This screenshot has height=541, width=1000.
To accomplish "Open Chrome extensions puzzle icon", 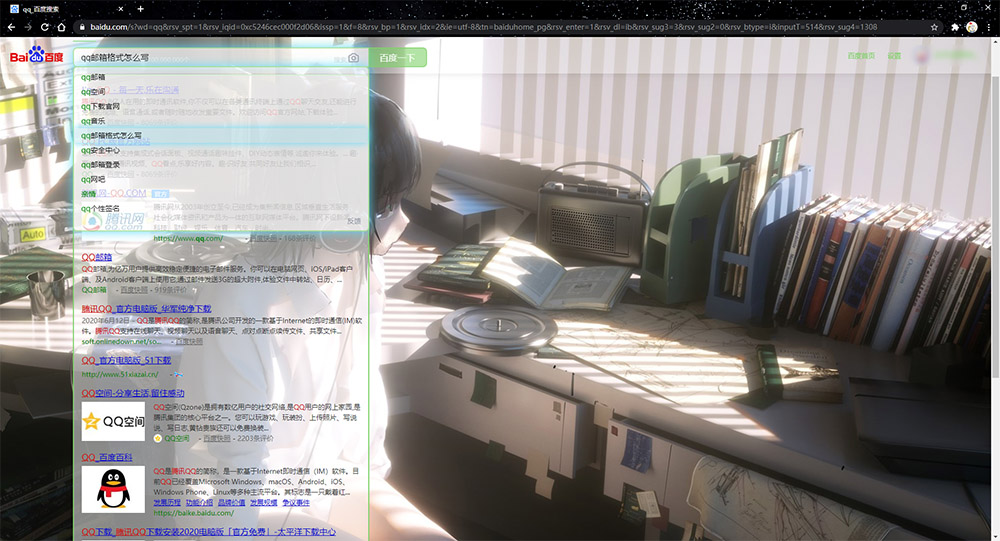I will coord(955,27).
